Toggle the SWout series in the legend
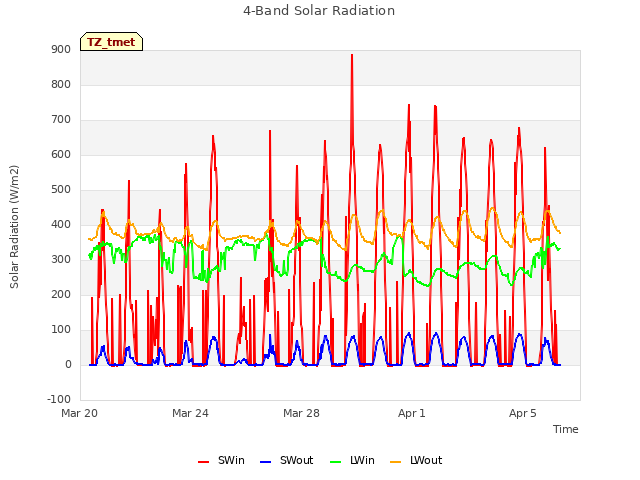The height and width of the screenshot is (480, 640). click(287, 460)
